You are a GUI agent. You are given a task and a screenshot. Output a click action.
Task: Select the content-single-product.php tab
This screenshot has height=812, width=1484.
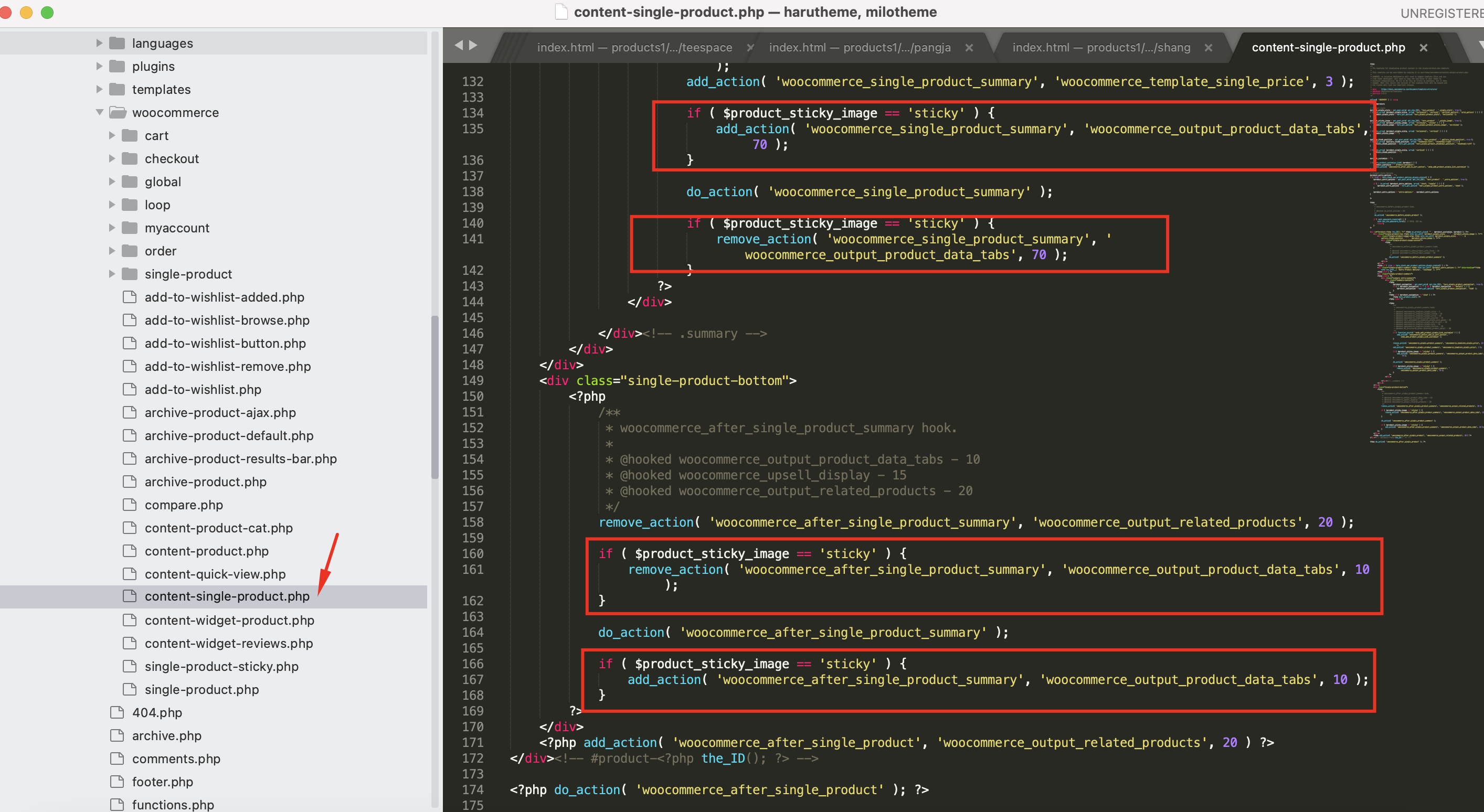click(x=1328, y=47)
